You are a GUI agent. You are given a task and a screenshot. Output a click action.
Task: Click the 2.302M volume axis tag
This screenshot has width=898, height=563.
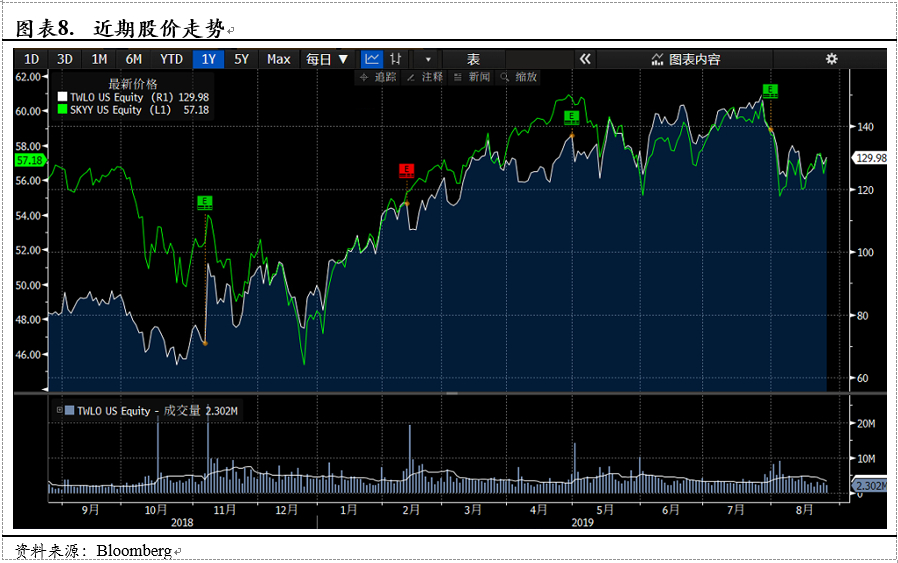[x=871, y=486]
